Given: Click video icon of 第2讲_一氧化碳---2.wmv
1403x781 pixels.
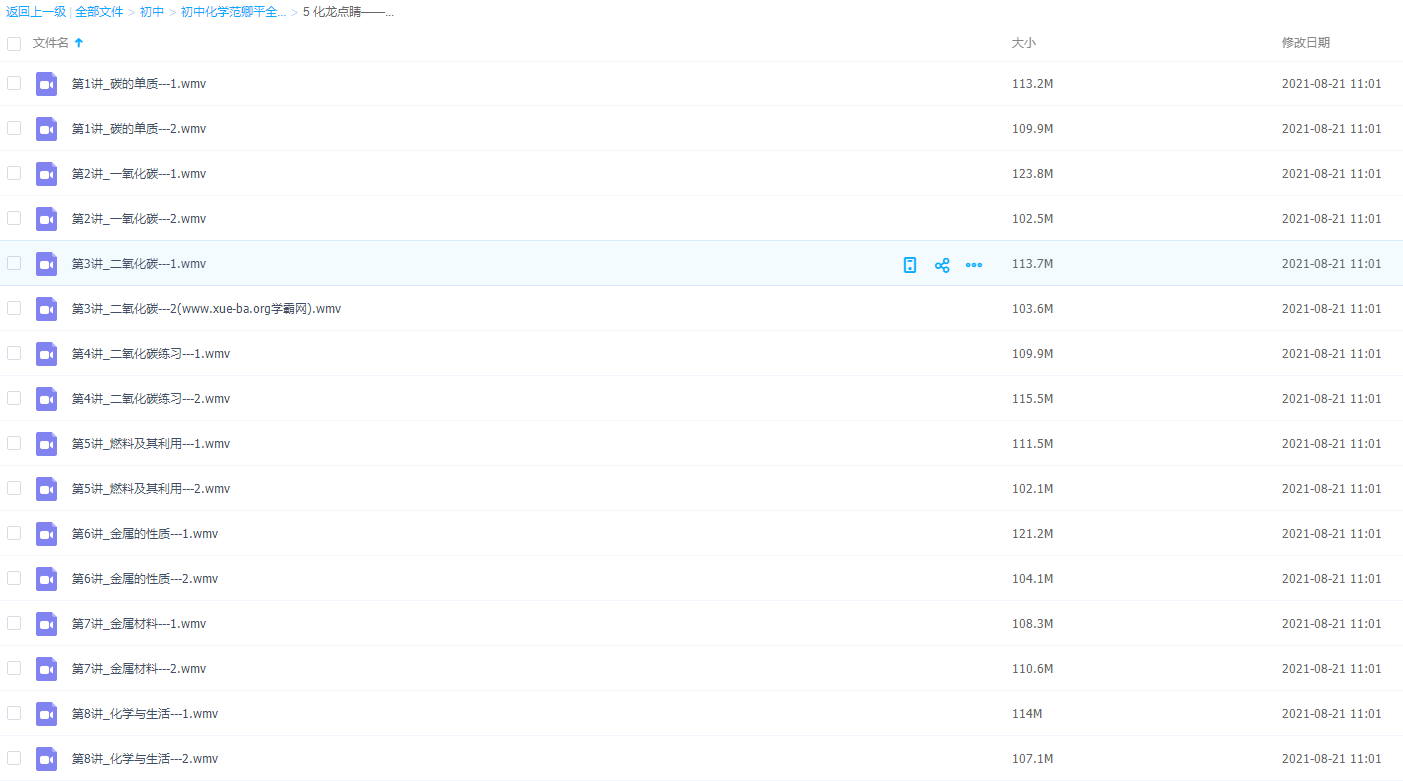Looking at the screenshot, I should (x=47, y=219).
